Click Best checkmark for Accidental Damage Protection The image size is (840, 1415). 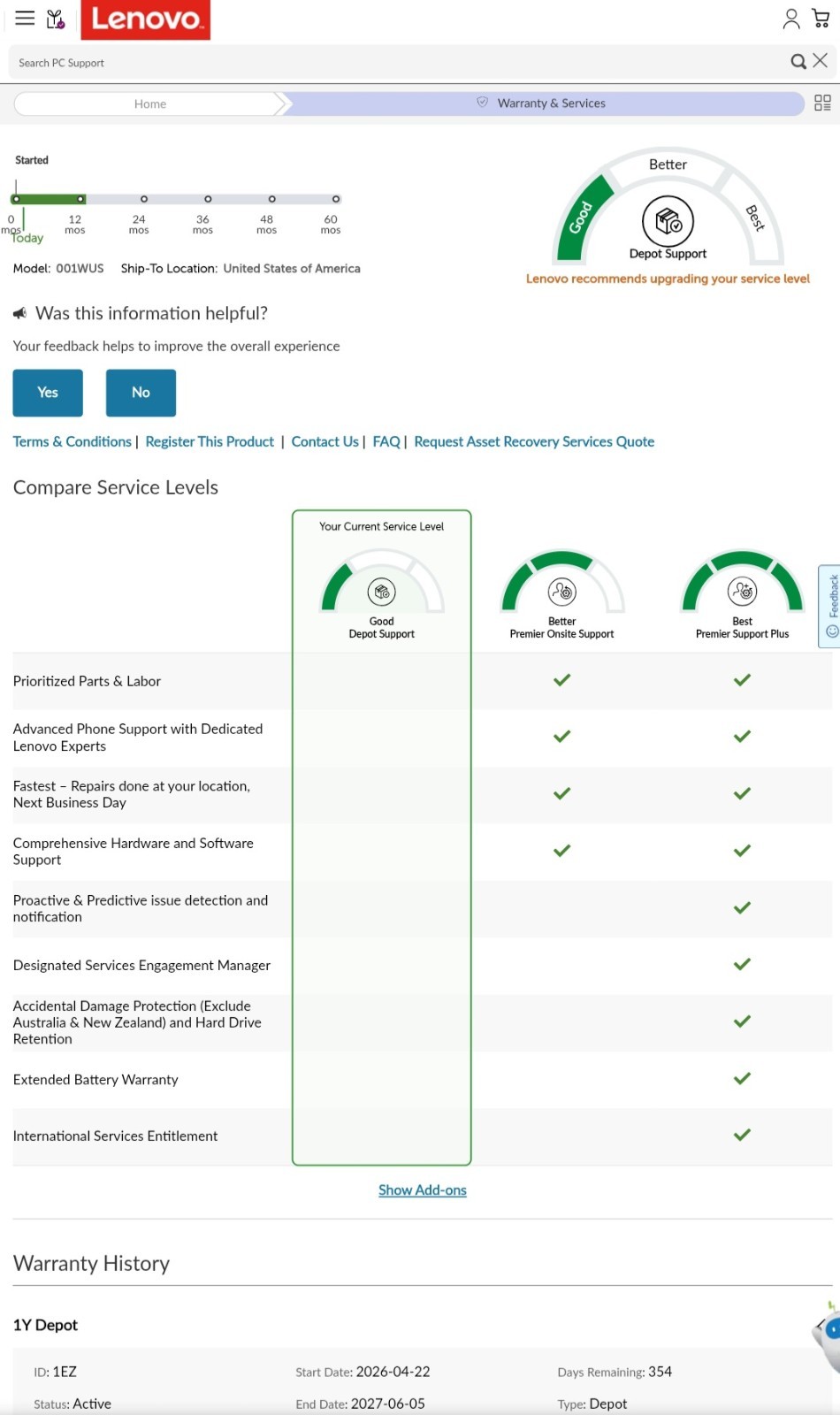[742, 1021]
